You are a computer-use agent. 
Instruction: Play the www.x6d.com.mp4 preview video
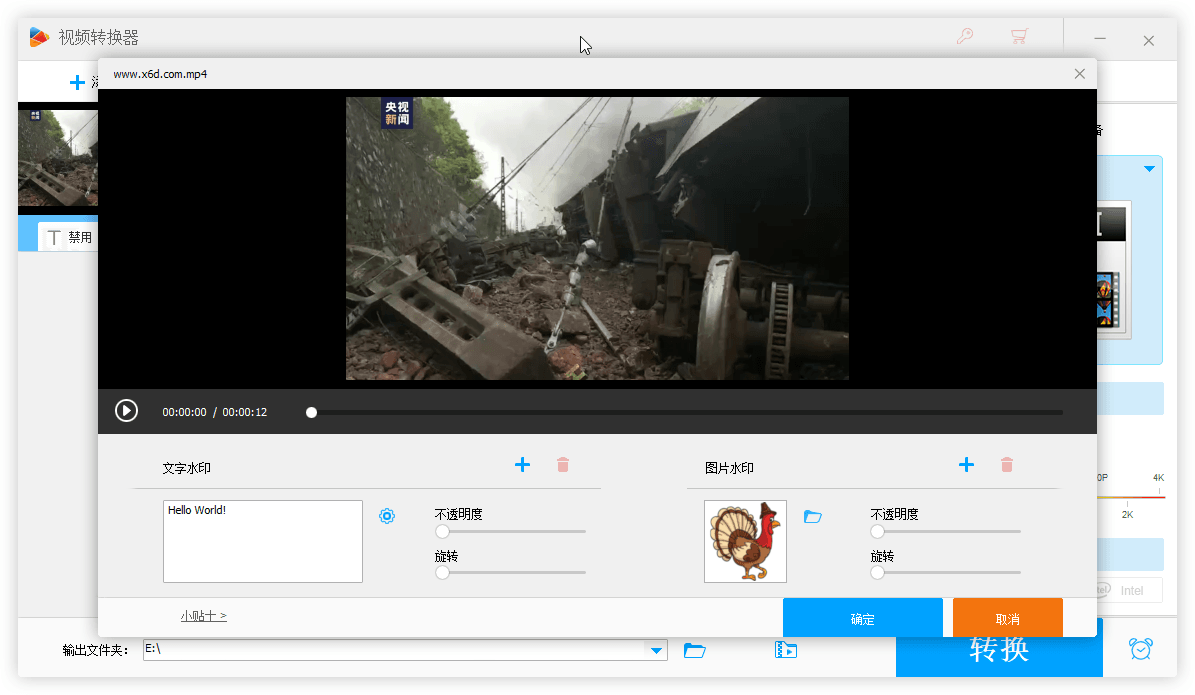click(126, 410)
